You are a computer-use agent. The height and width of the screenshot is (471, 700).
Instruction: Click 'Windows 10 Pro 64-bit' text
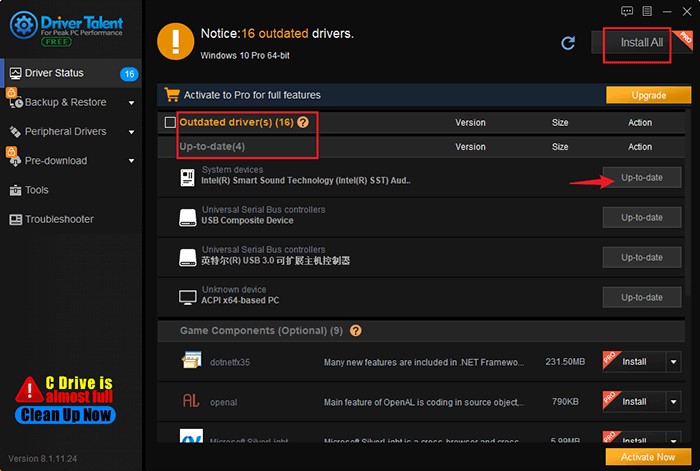click(245, 55)
